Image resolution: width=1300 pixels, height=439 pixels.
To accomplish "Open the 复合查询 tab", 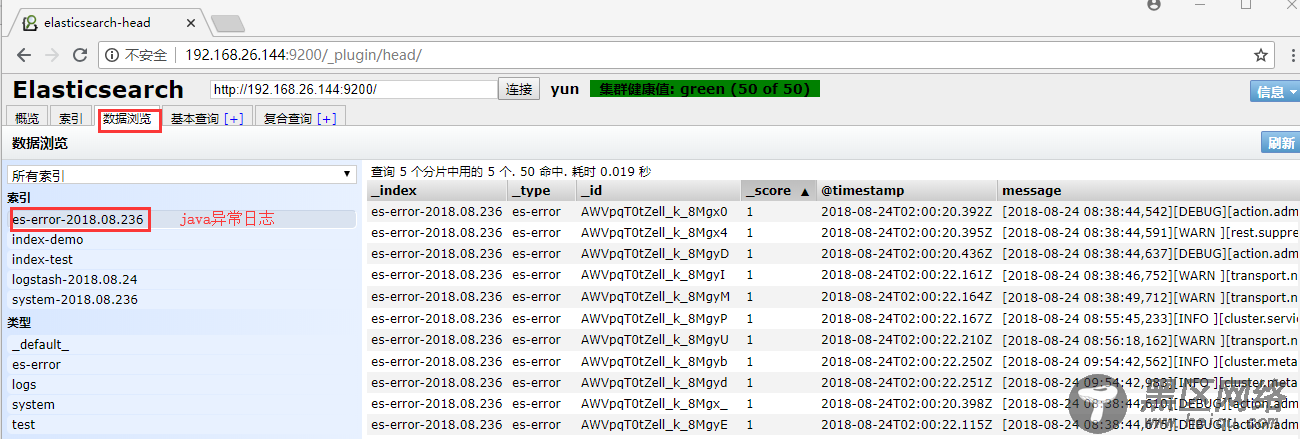I will [288, 118].
